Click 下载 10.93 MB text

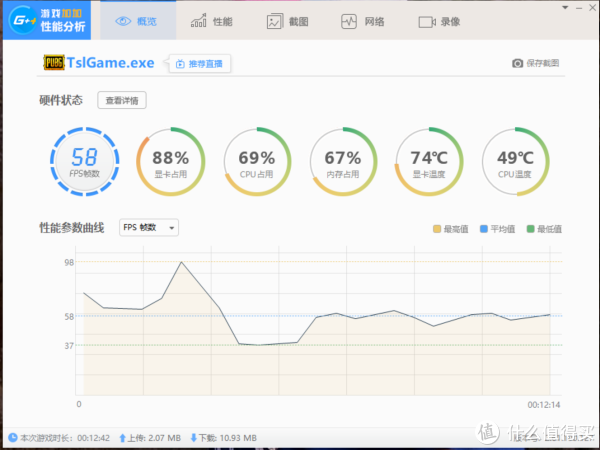coord(228,438)
